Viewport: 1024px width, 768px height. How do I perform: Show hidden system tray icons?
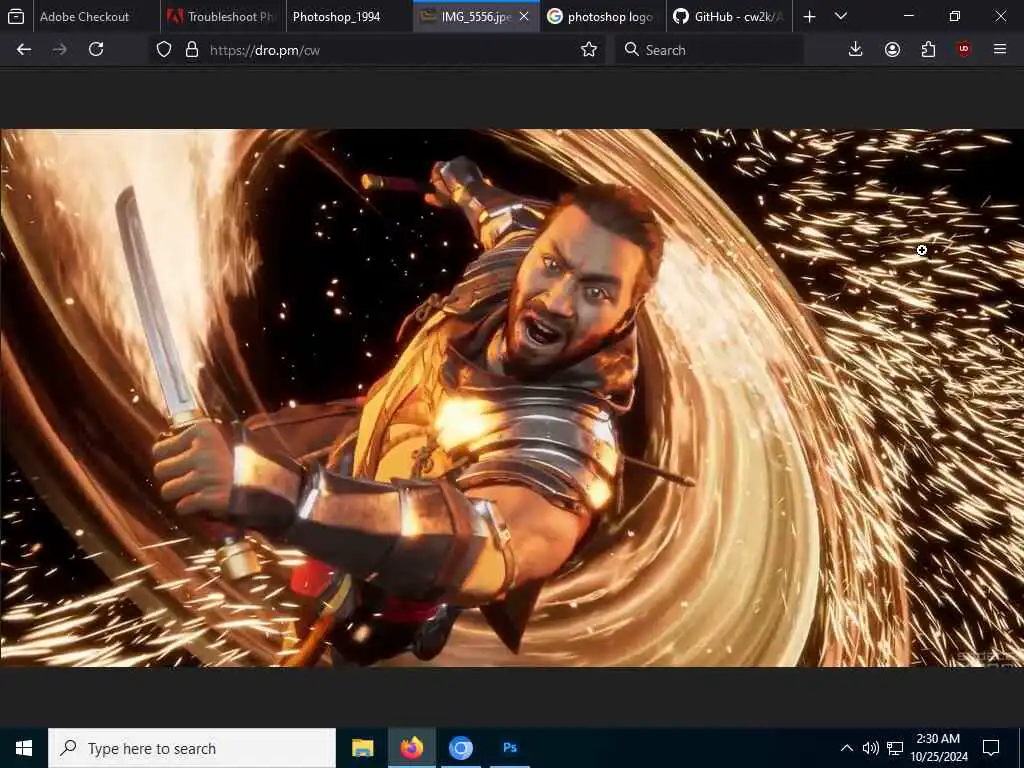846,748
